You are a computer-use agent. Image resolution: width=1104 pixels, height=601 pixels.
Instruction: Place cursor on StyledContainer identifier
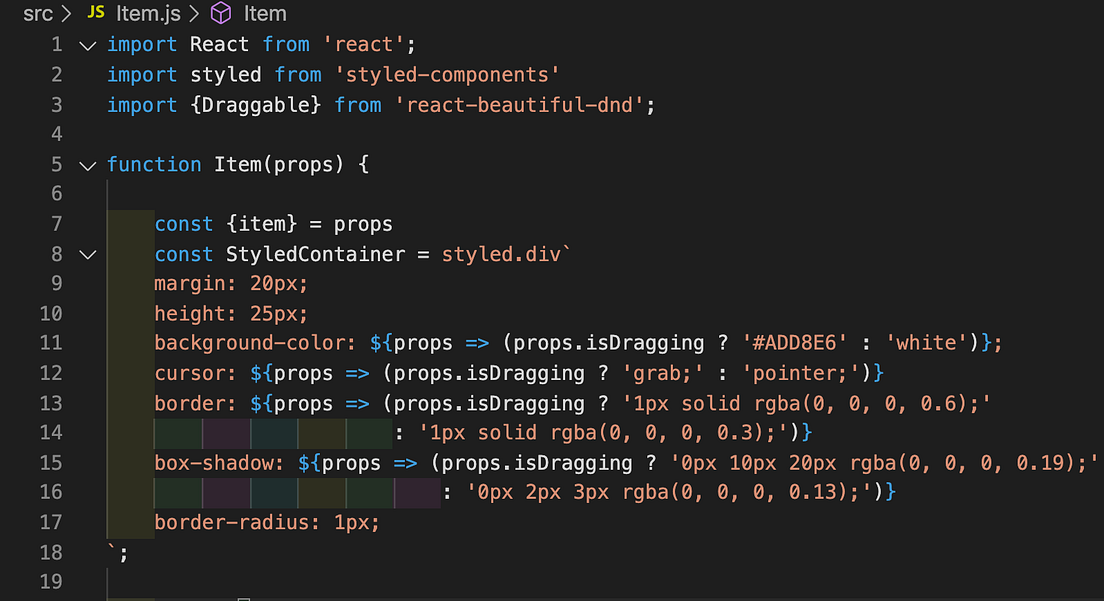tap(315, 255)
